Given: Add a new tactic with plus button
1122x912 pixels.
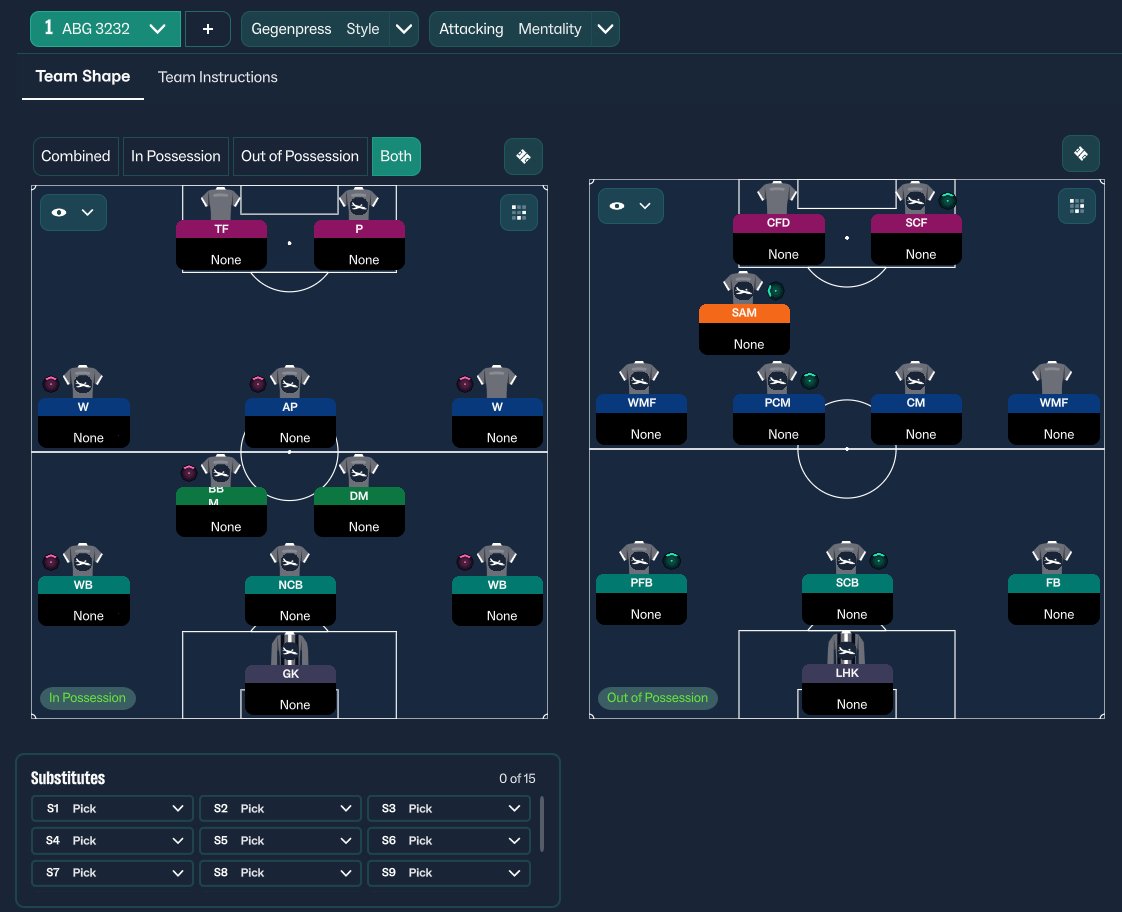Looking at the screenshot, I should click(x=208, y=29).
